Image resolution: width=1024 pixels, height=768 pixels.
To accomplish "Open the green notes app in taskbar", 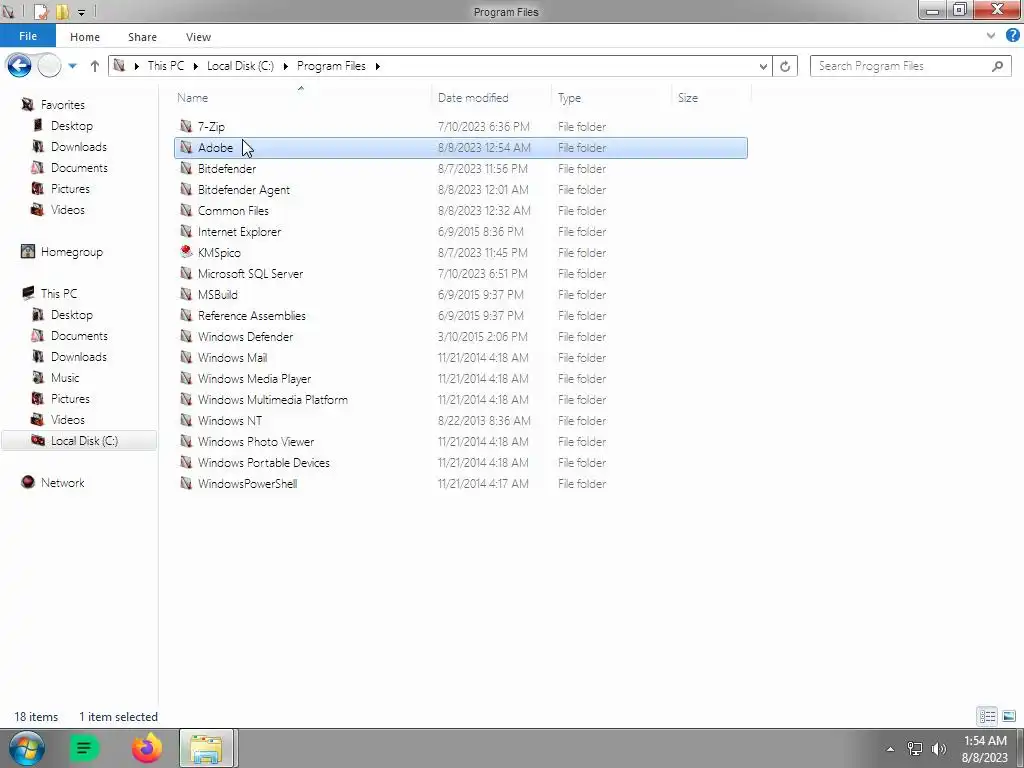I will pyautogui.click(x=84, y=748).
